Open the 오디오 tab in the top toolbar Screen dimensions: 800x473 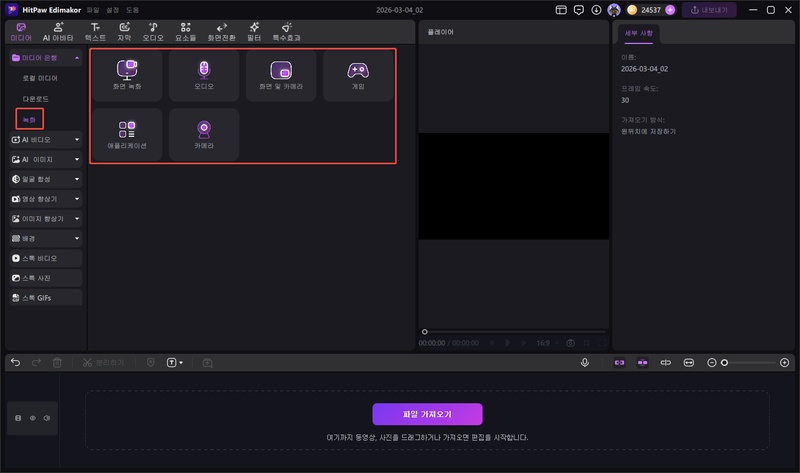coord(153,32)
